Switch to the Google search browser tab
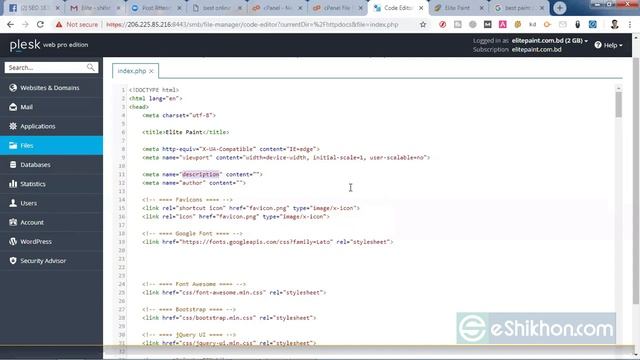This screenshot has height=360, width=640. click(x=519, y=8)
